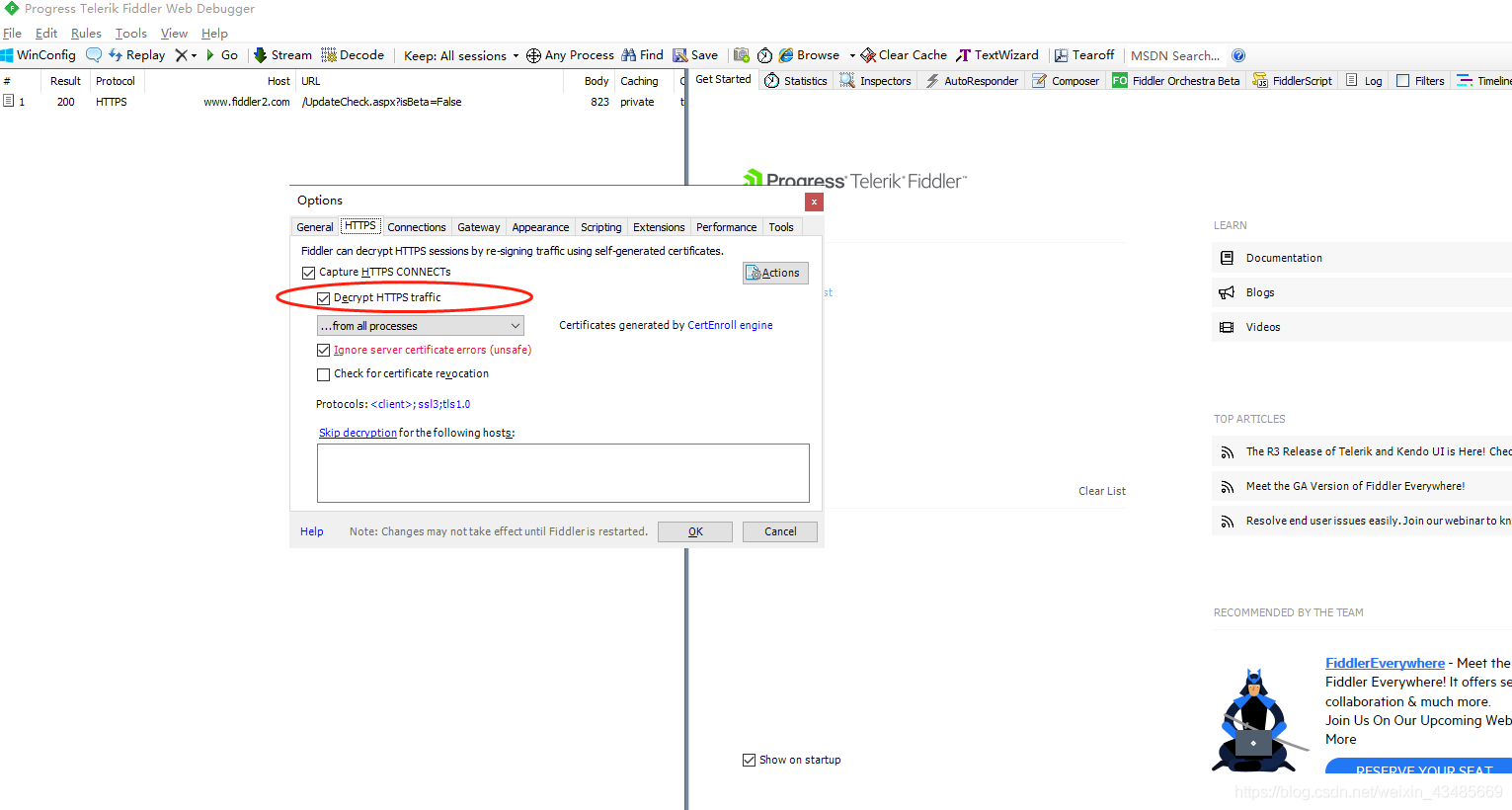Click the Find binoculars icon

coord(628,55)
